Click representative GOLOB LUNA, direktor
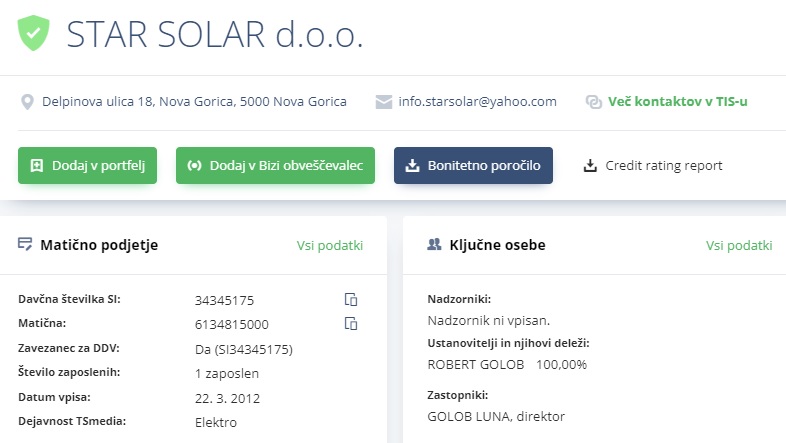Image resolution: width=786 pixels, height=443 pixels. pos(496,416)
